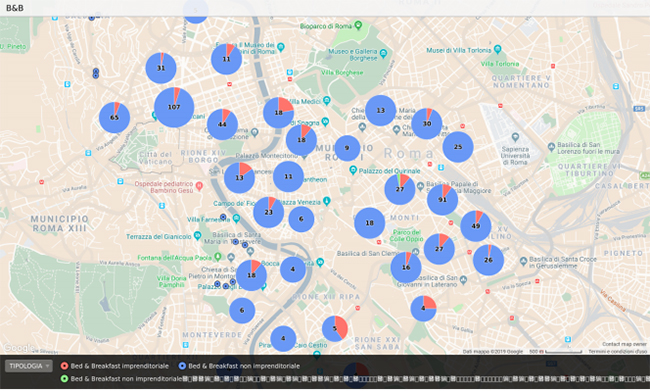This screenshot has width=650, height=391.
Task: Click the Fontana dell'Acqua Paola pin
Action: (217, 257)
